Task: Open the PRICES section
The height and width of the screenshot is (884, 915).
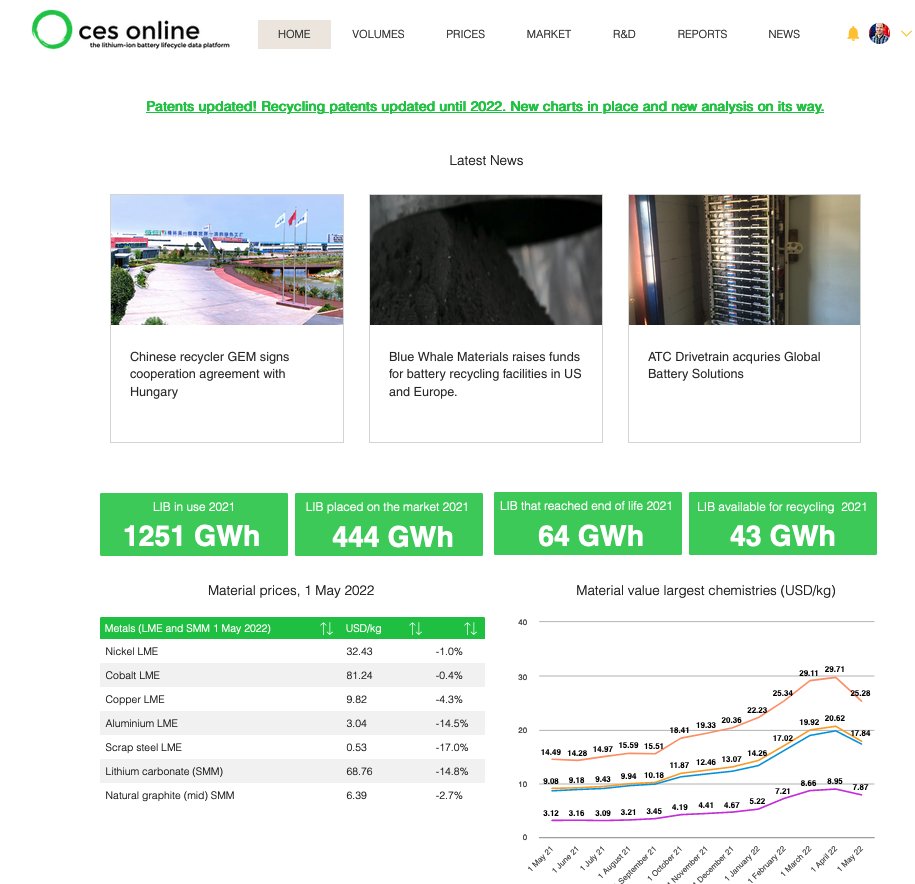Action: pyautogui.click(x=465, y=33)
